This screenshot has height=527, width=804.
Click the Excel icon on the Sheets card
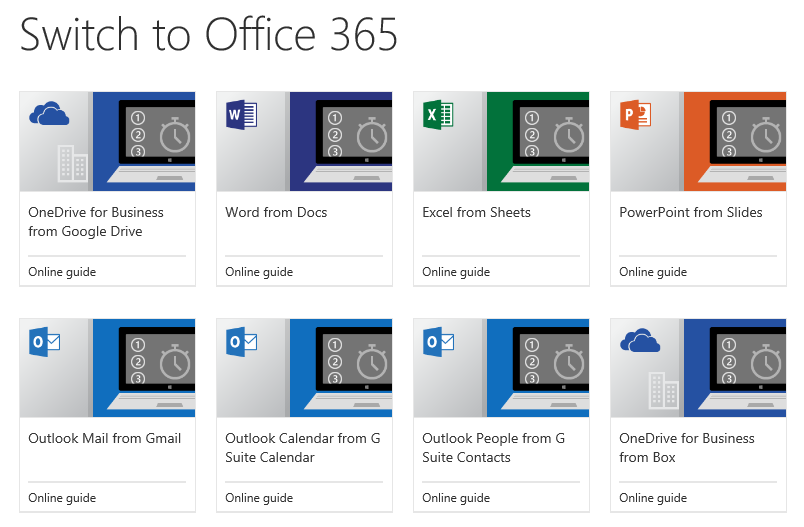point(438,114)
